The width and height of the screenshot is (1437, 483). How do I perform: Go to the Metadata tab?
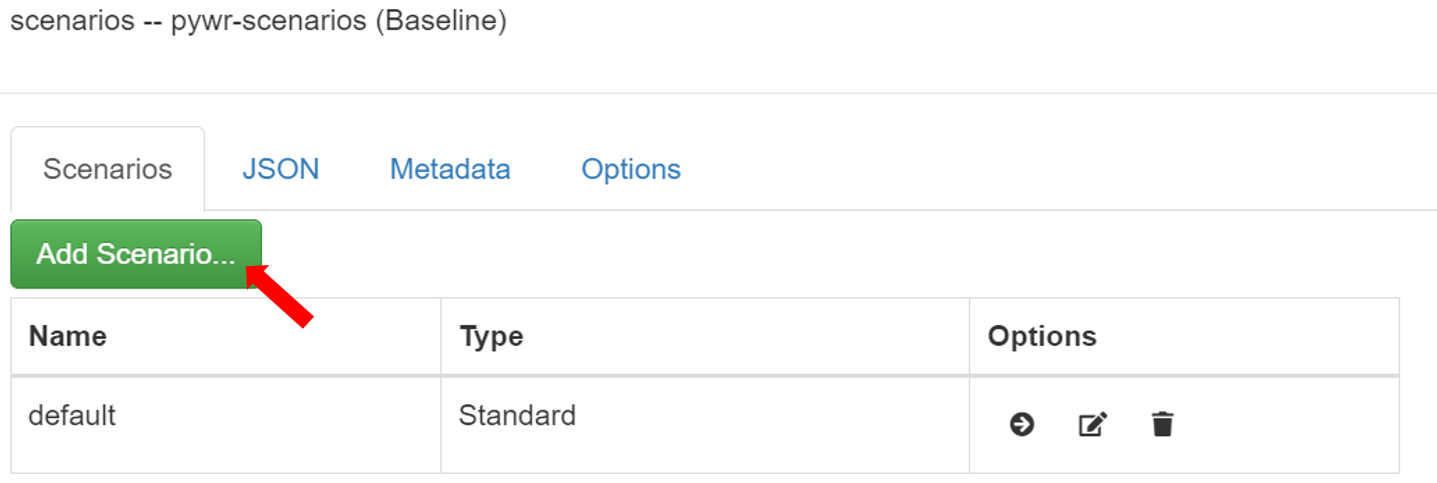click(450, 169)
